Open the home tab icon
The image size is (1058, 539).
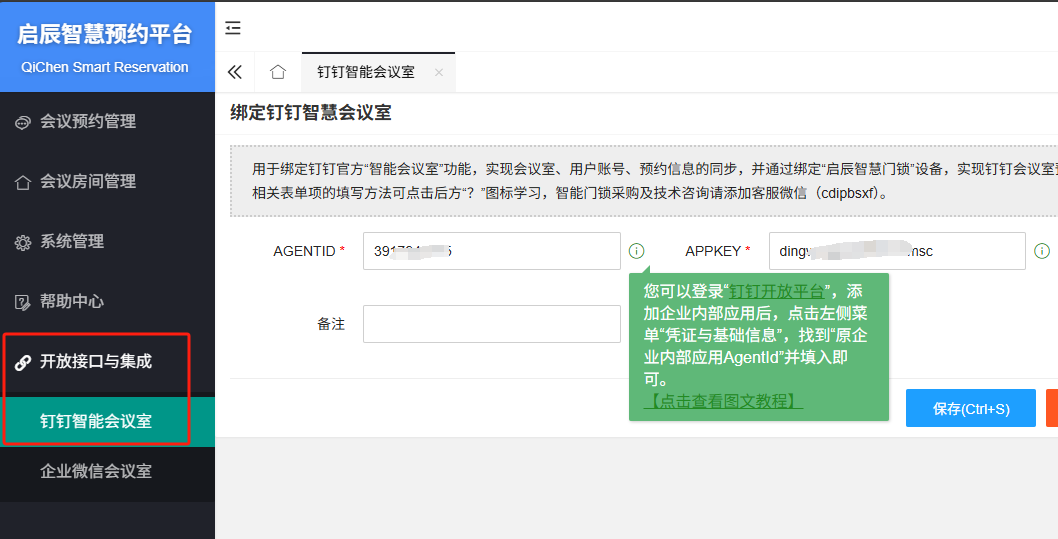[278, 72]
